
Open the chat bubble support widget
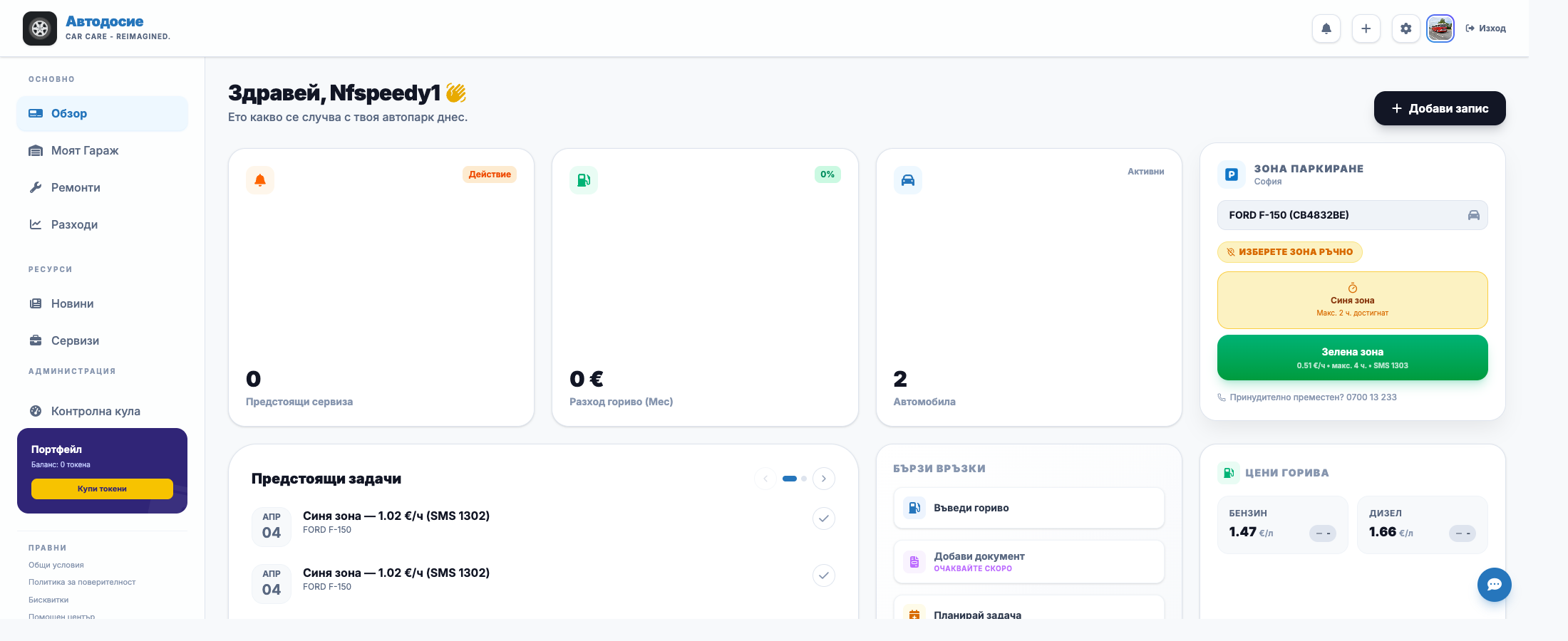tap(1495, 585)
